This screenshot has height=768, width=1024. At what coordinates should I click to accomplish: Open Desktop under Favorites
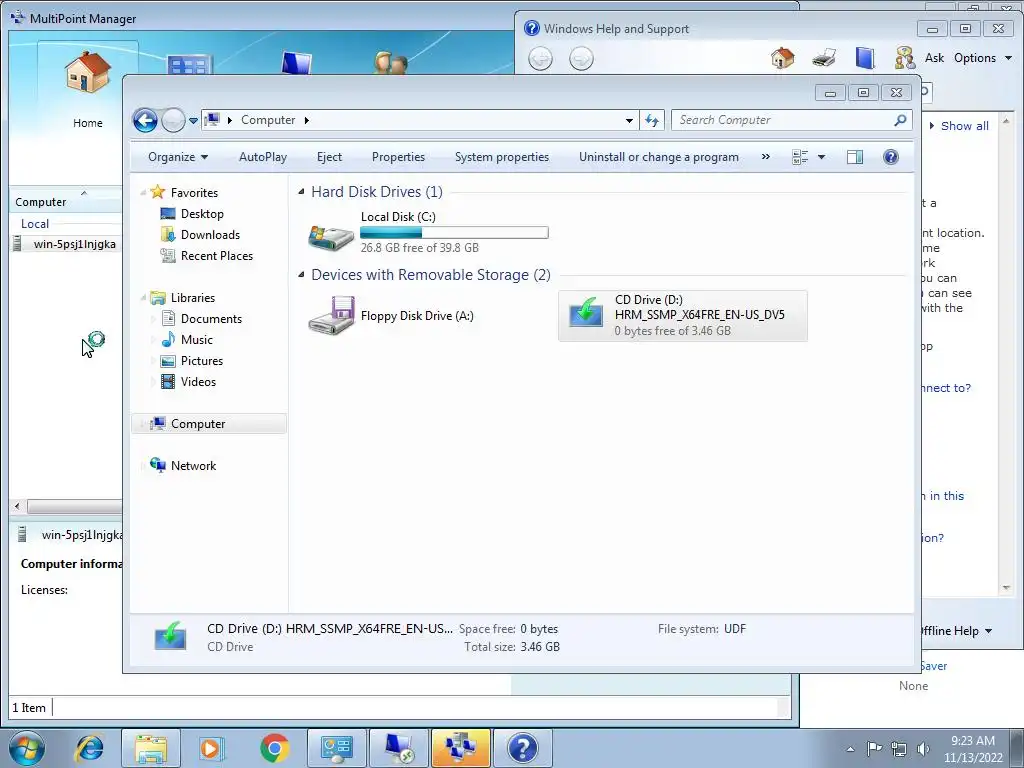pos(202,214)
